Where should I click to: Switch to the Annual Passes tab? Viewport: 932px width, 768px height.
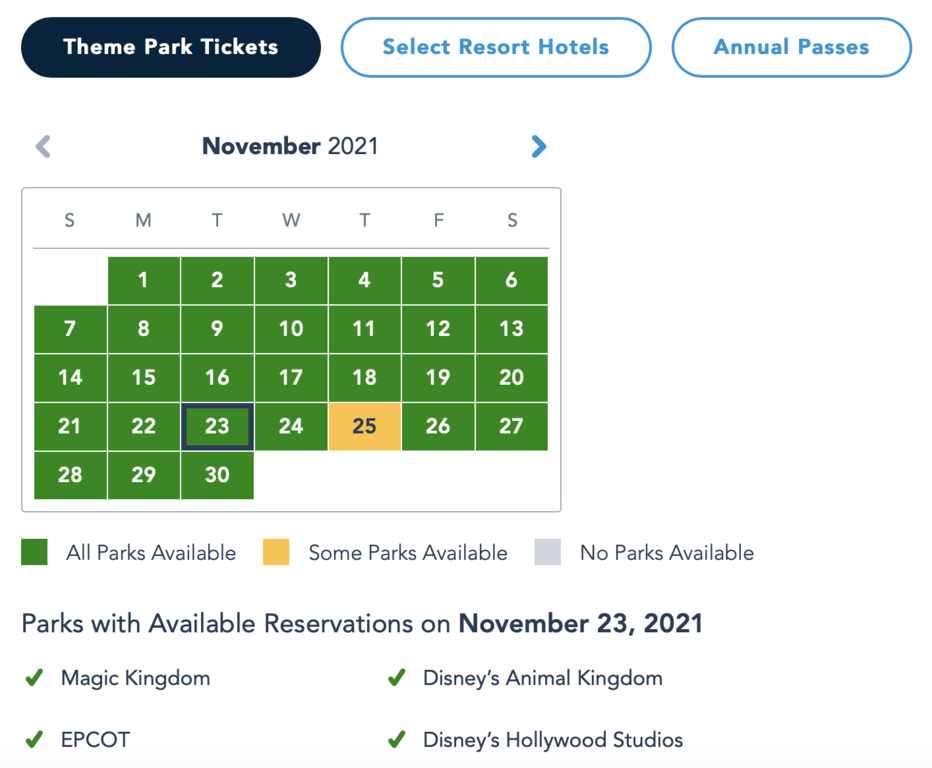(791, 47)
